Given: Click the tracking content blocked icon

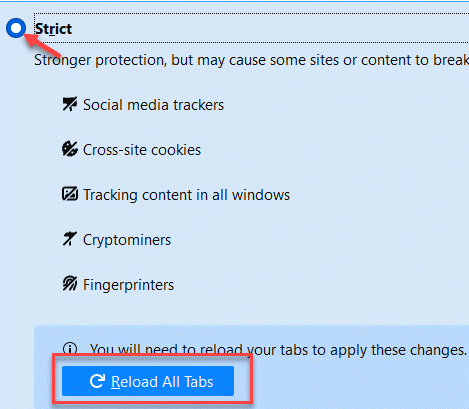Looking at the screenshot, I should [x=70, y=194].
